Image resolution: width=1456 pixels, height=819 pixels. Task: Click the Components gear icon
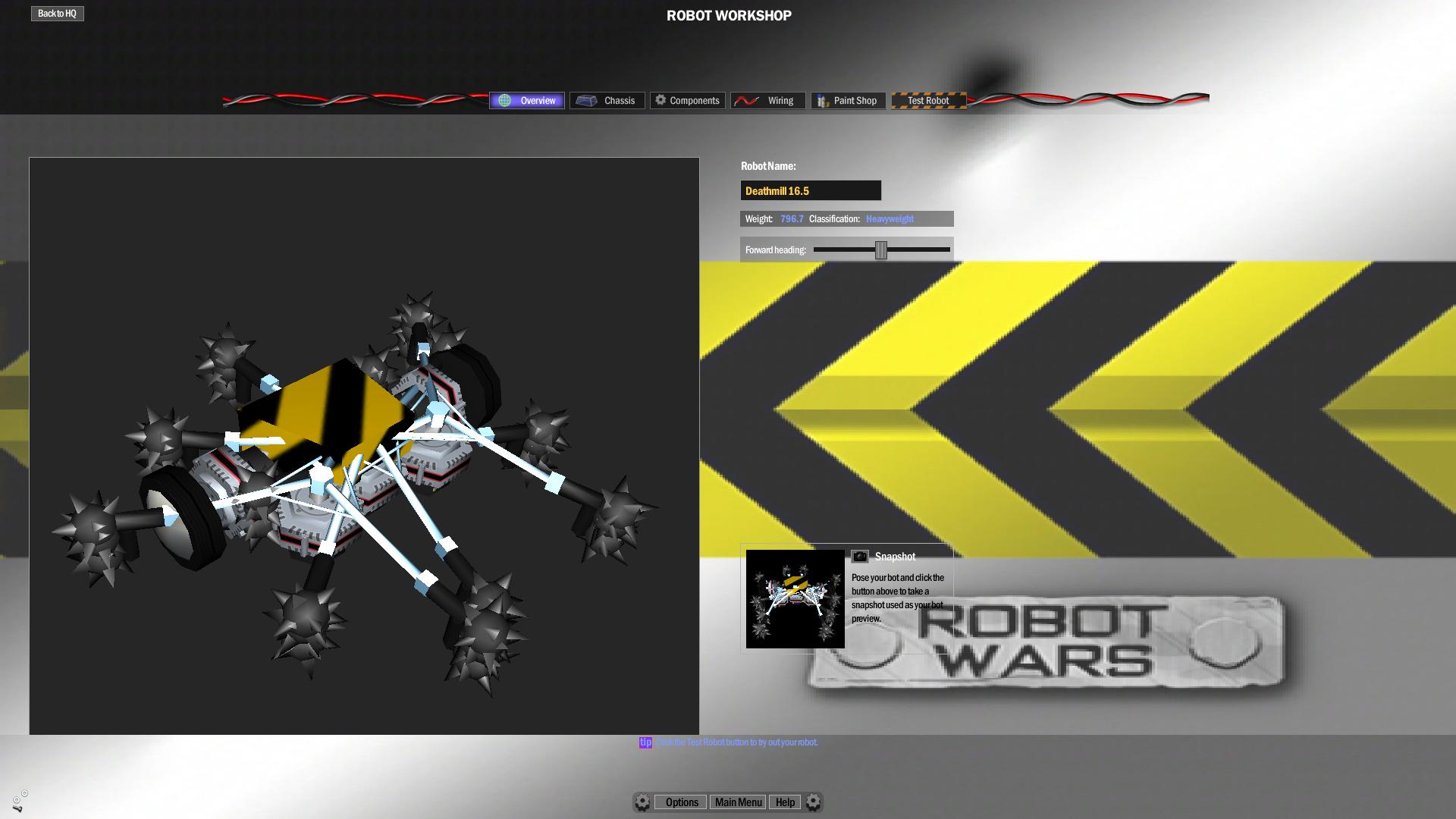coord(661,100)
